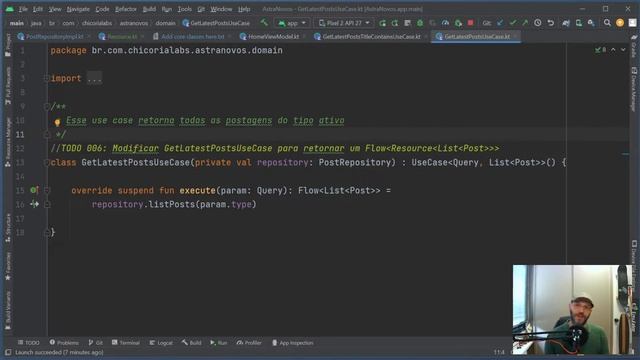Screen dimensions: 640x360
Task: Click 'astranovos' breadcrumb segment
Action: (x=134, y=23)
